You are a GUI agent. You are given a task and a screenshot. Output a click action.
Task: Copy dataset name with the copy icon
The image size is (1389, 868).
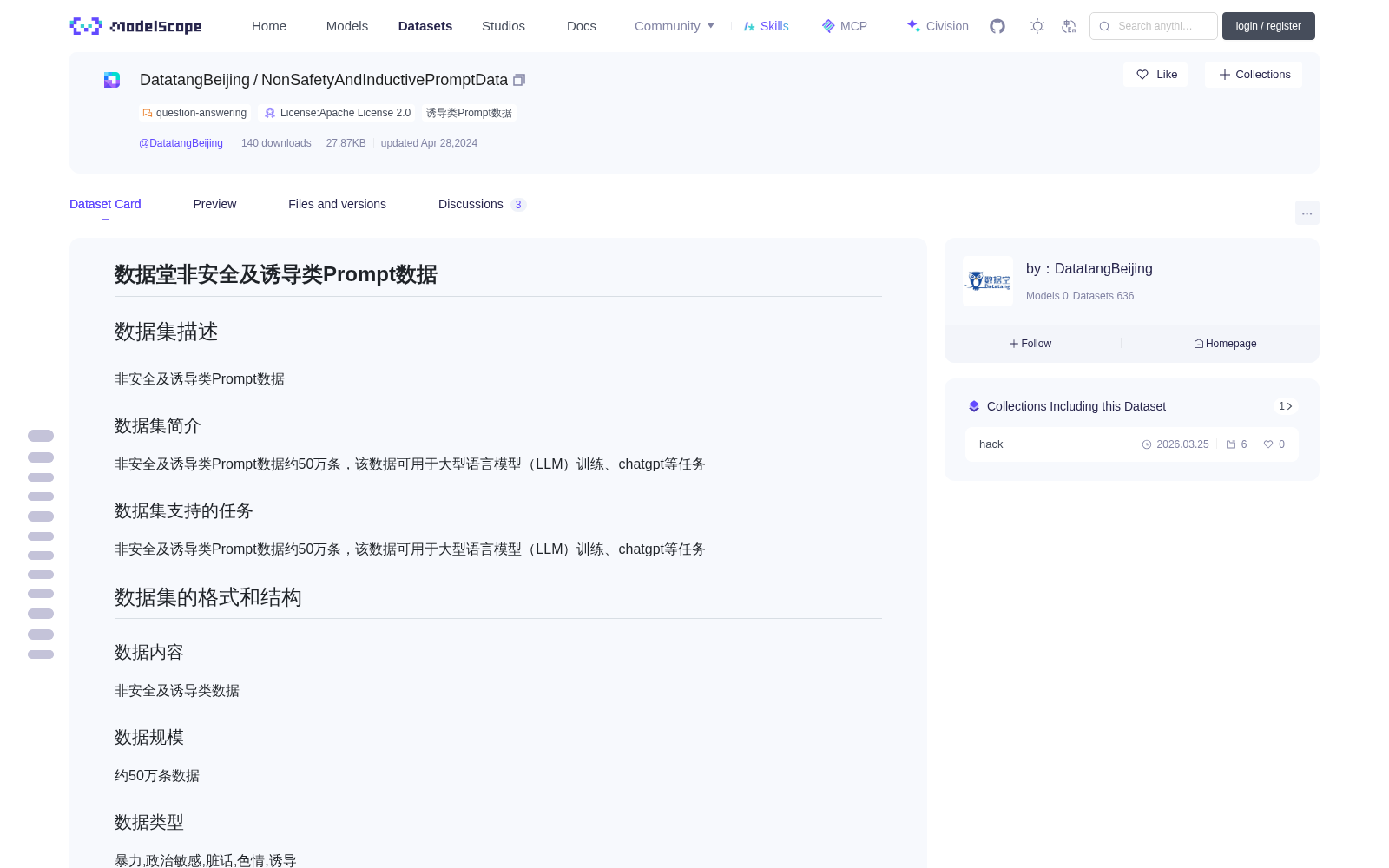pyautogui.click(x=519, y=80)
